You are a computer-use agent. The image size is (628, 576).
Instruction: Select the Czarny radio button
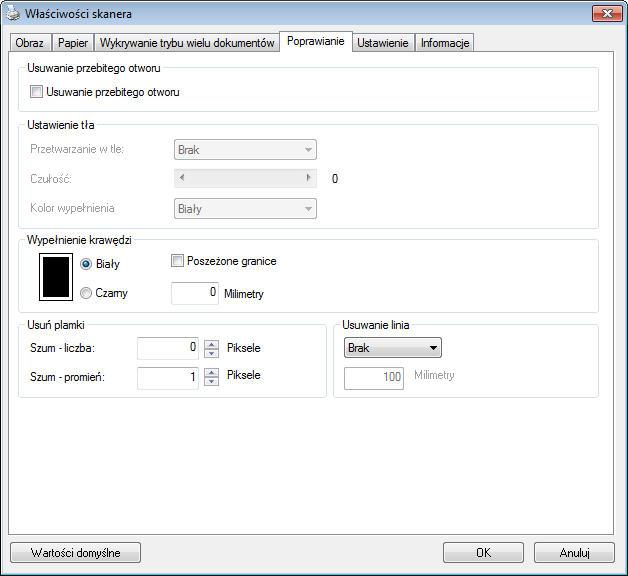coord(86,293)
